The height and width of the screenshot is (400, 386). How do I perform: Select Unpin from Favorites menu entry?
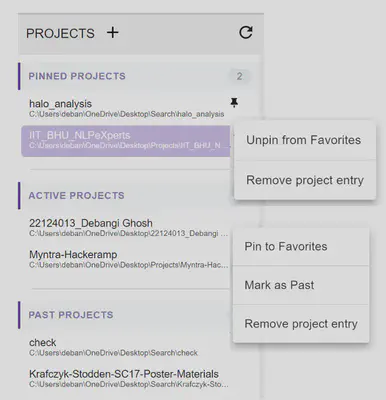click(x=305, y=140)
